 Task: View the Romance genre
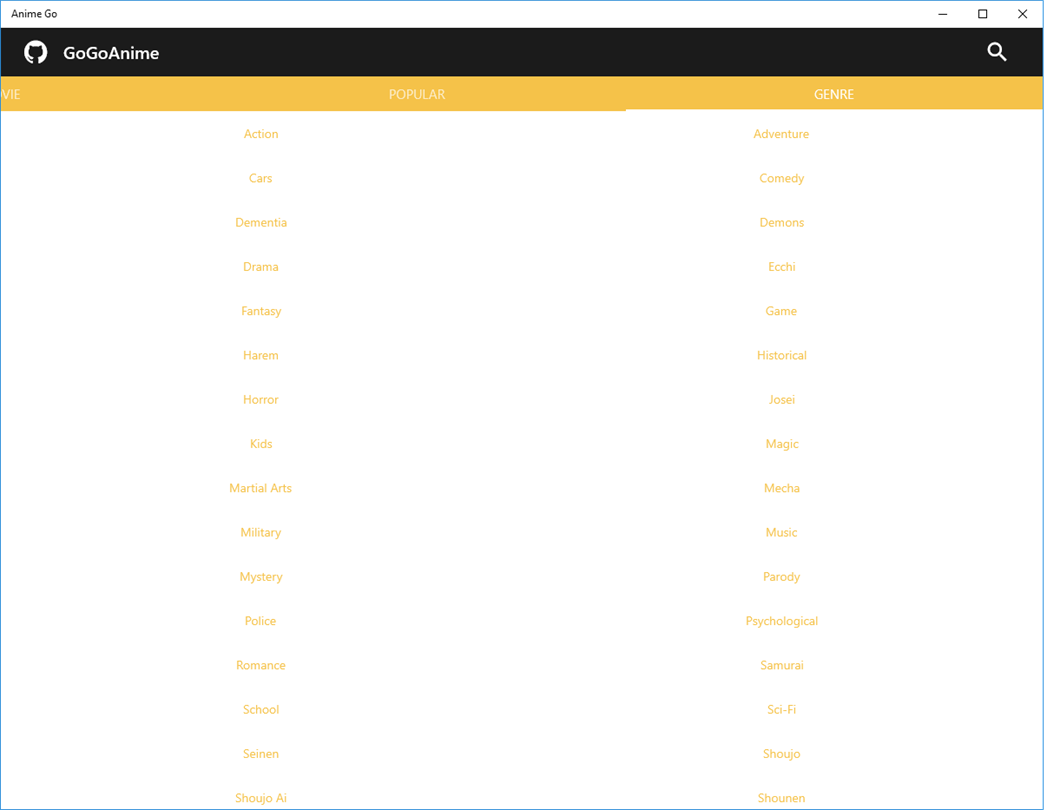click(x=260, y=665)
